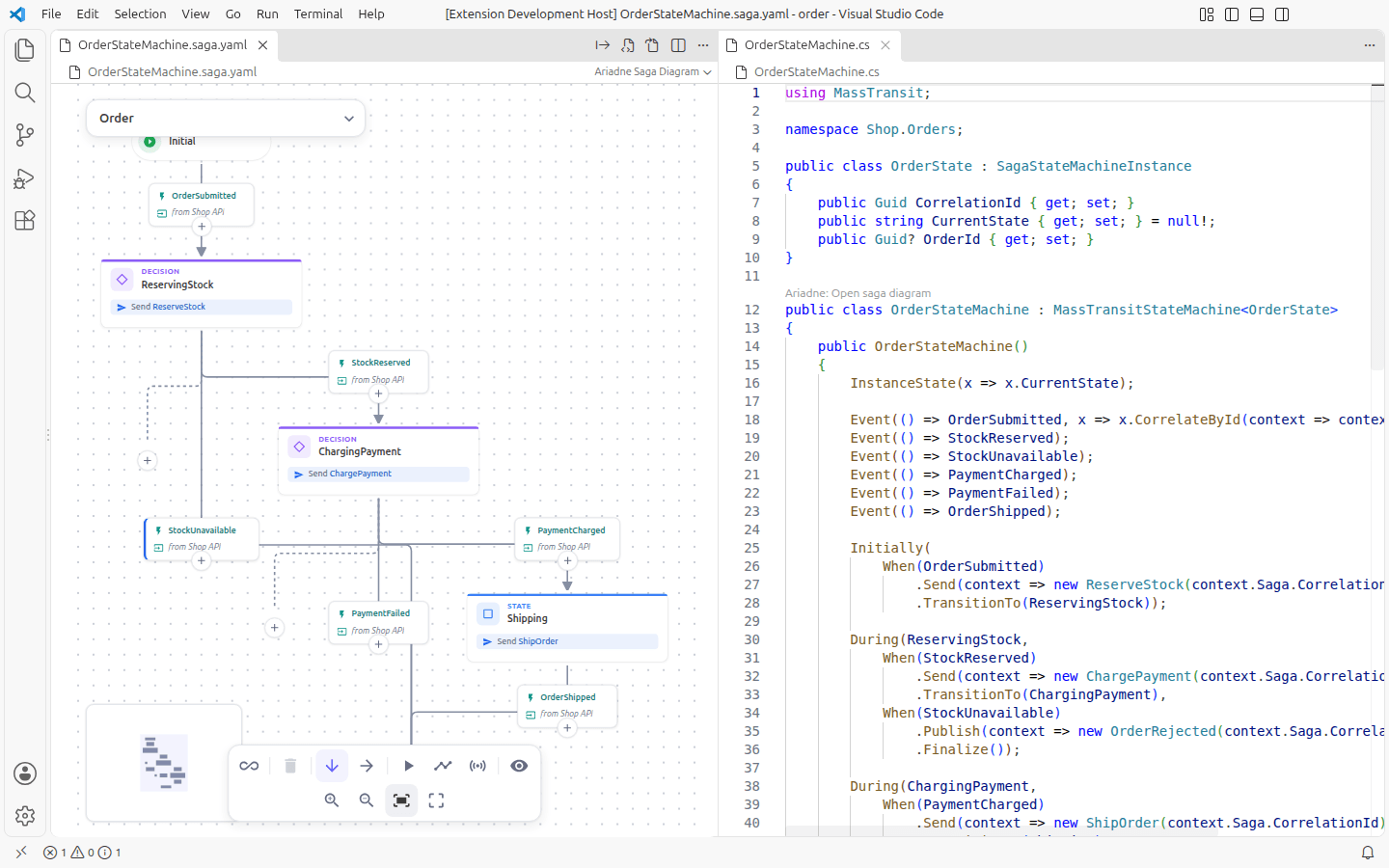Toggle fit-to-view mode in diagram toolbar

[401, 800]
